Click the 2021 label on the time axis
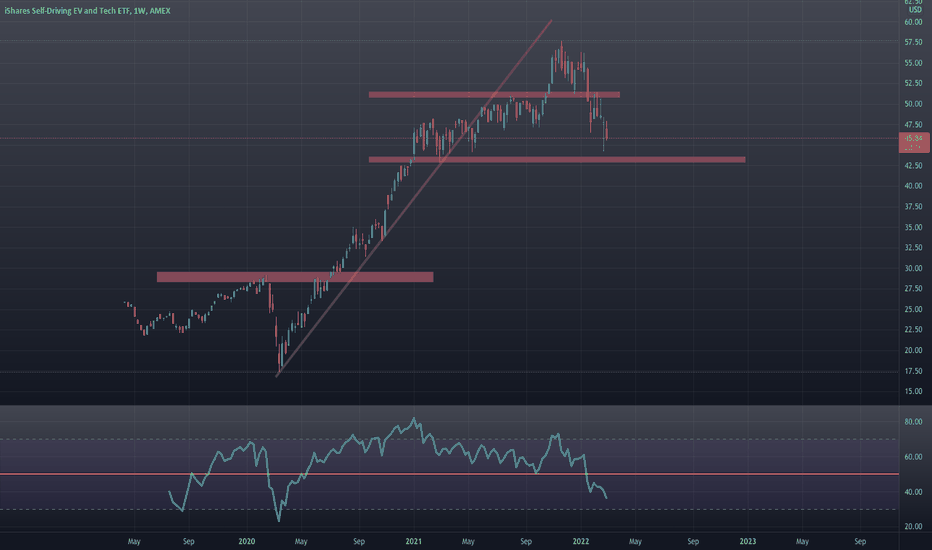 tap(414, 542)
